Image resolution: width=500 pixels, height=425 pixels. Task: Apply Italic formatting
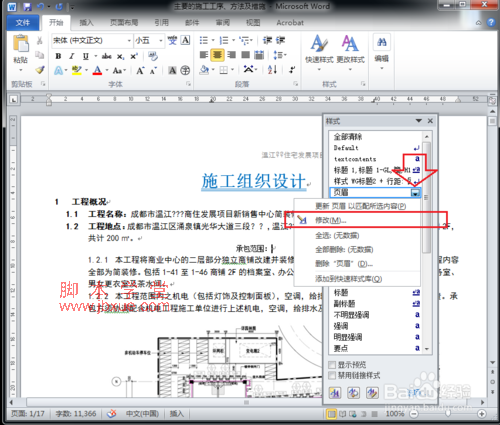pos(72,56)
